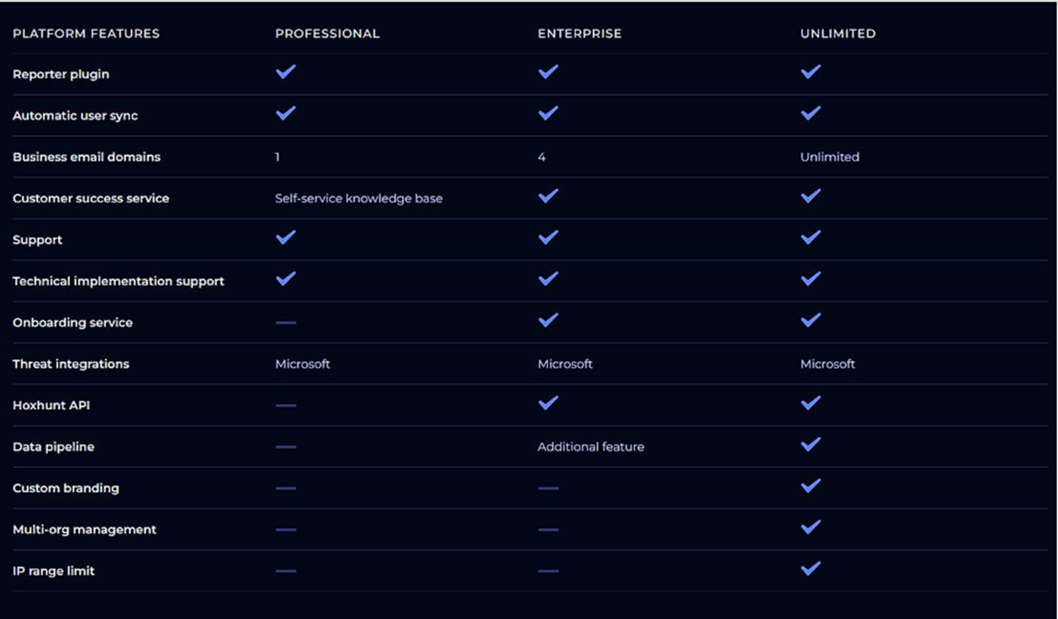
Task: Click the Platform Features heading
Action: click(86, 34)
